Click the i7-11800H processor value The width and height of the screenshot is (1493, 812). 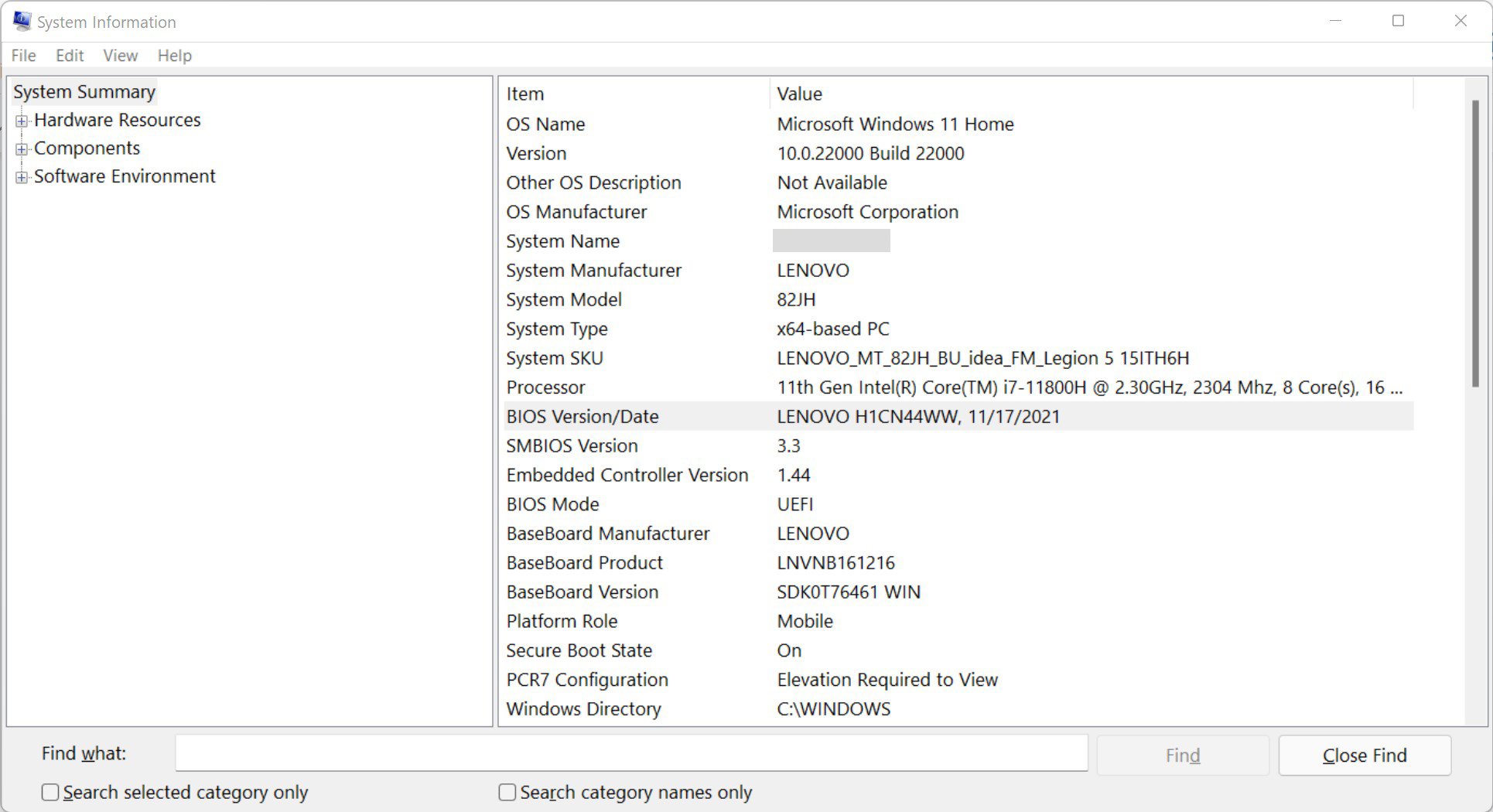1089,387
